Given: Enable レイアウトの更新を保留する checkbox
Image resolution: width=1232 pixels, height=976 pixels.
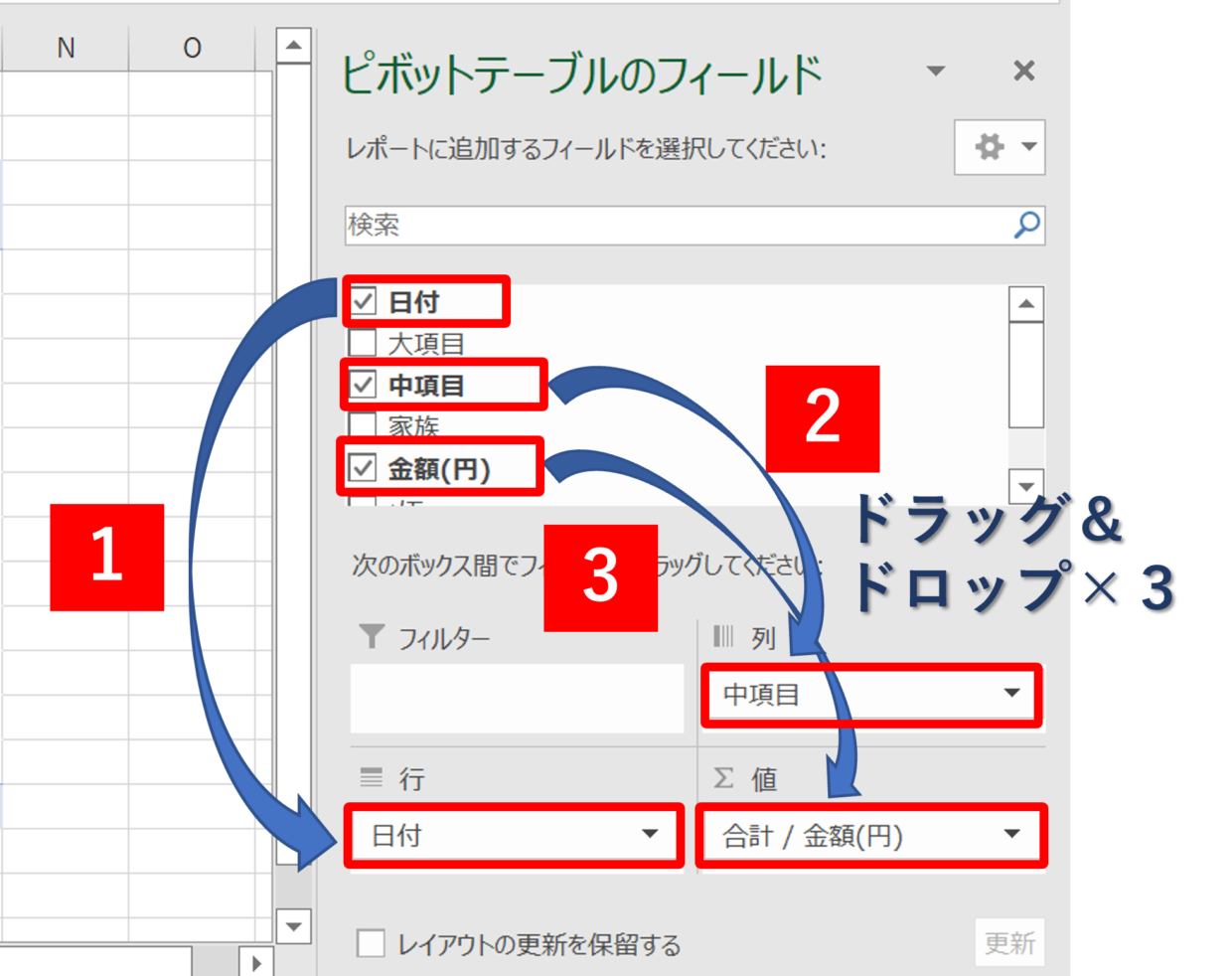Looking at the screenshot, I should (371, 943).
